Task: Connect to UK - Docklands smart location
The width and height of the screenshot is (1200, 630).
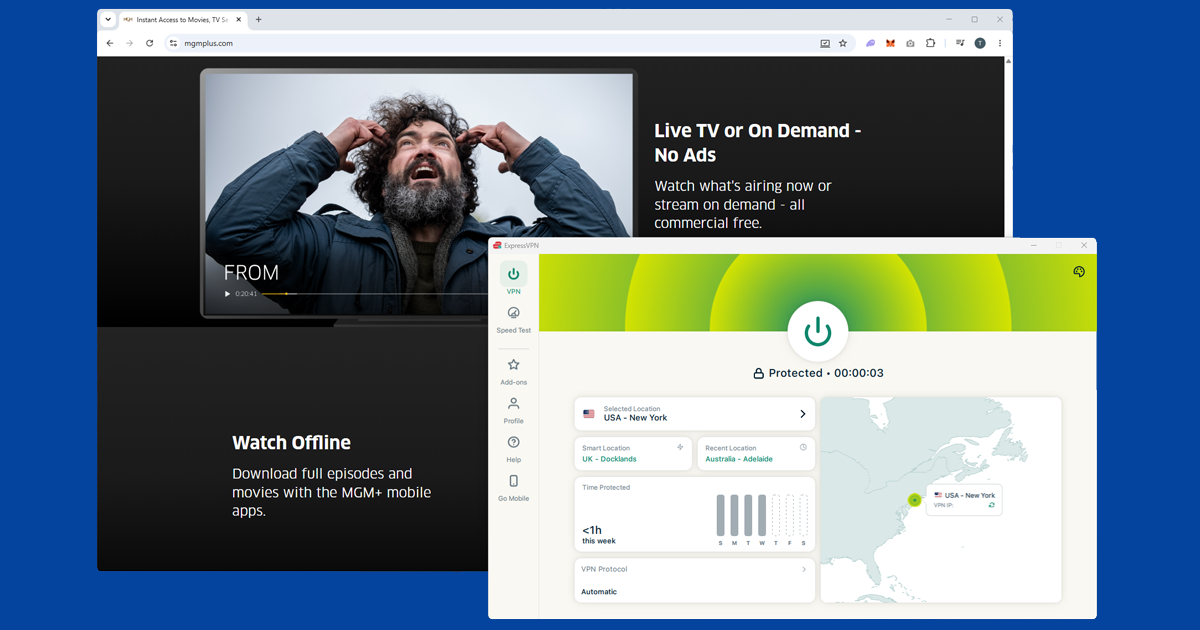Action: point(633,454)
